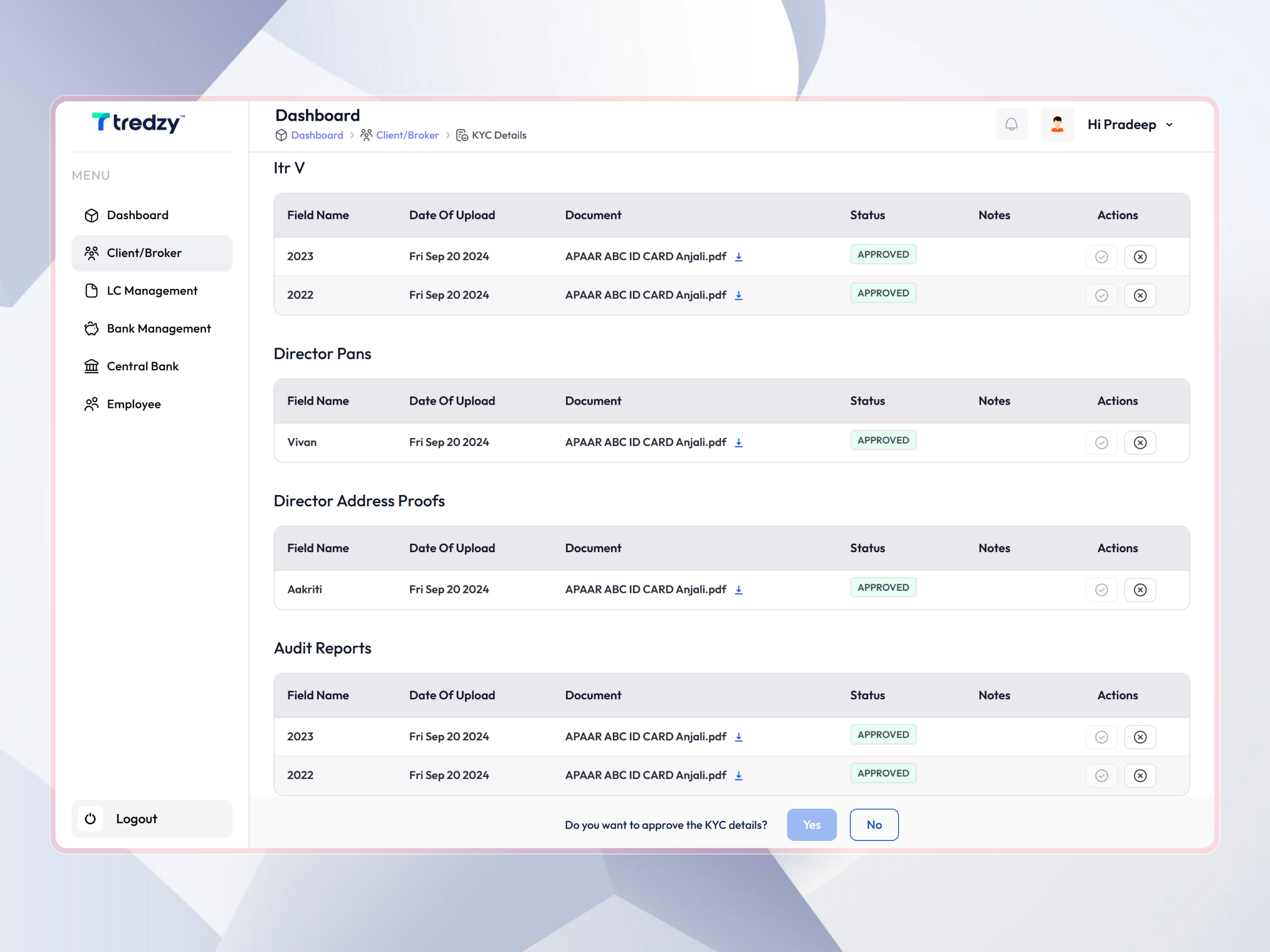Click the LC Management document icon

pyautogui.click(x=92, y=291)
